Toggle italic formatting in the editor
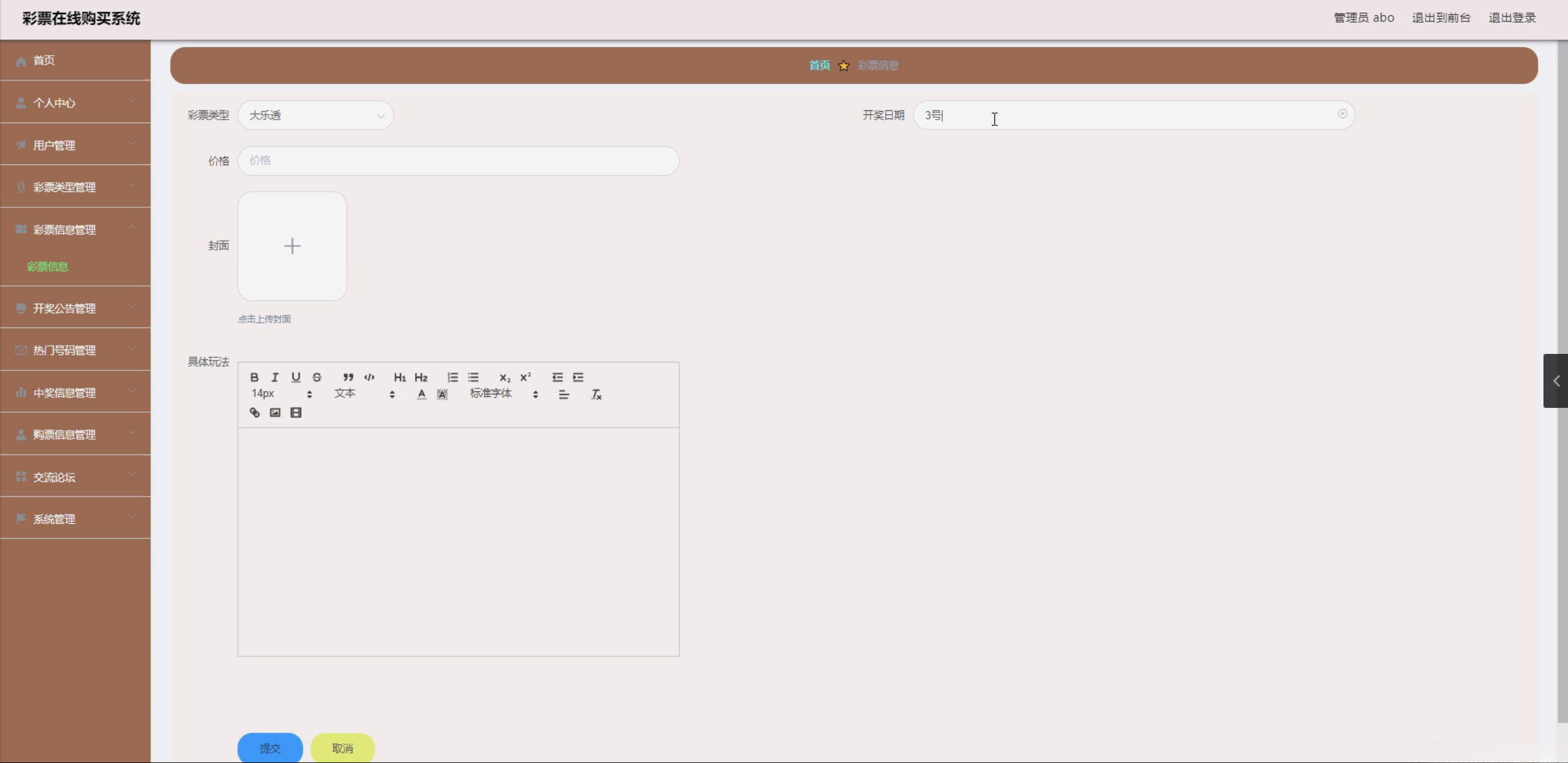The height and width of the screenshot is (763, 1568). tap(275, 377)
